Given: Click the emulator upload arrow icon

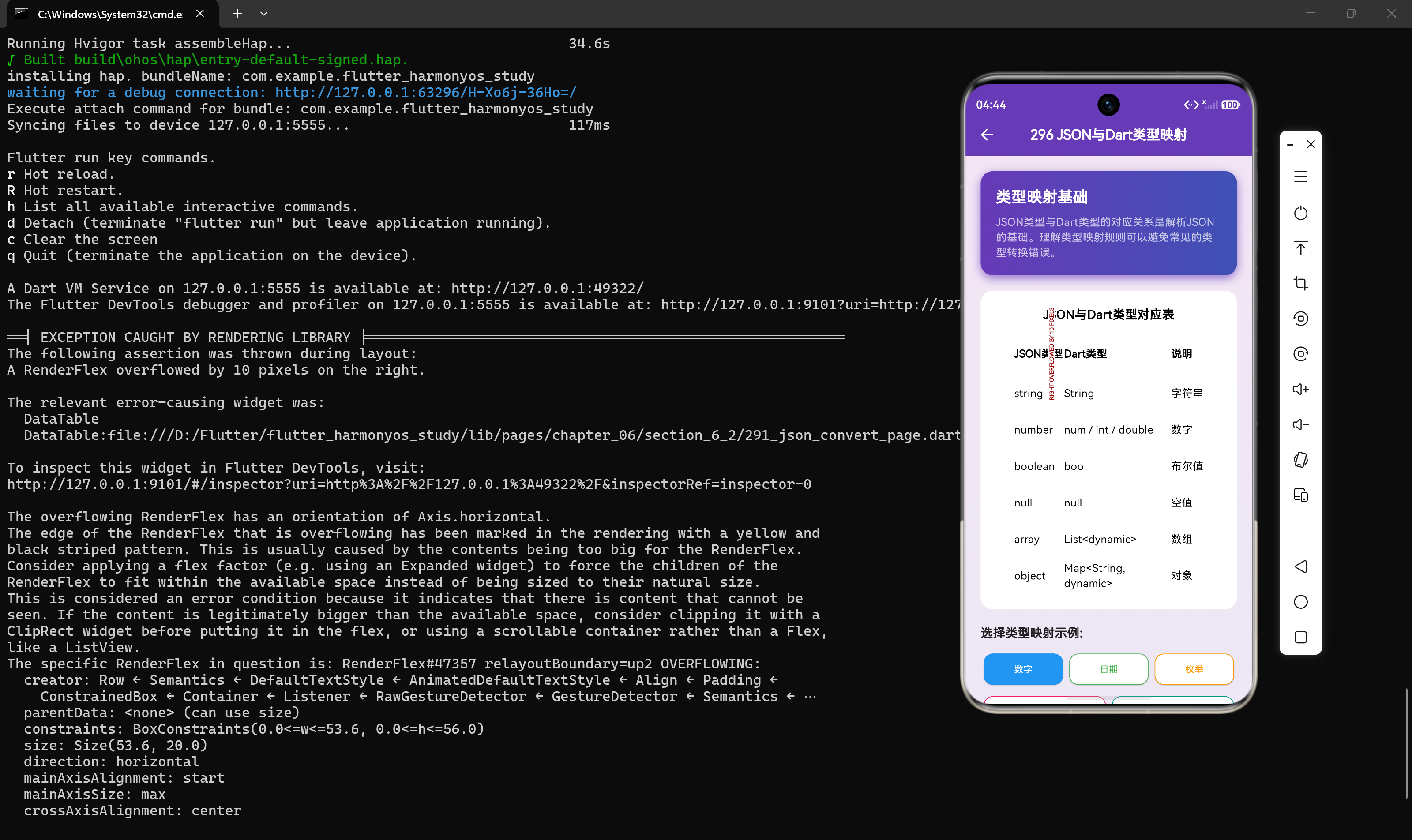Looking at the screenshot, I should coord(1300,248).
